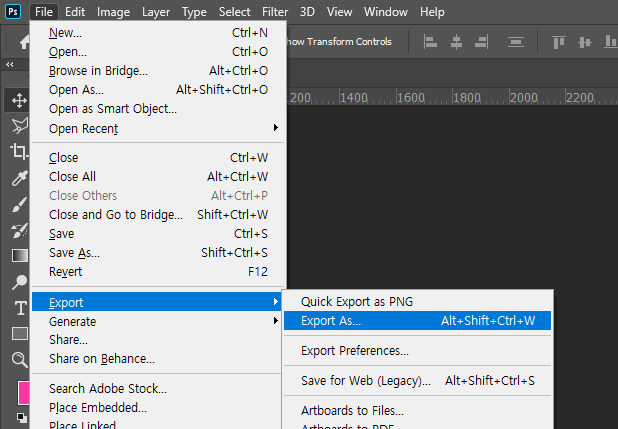Open the Image menu

tap(113, 12)
